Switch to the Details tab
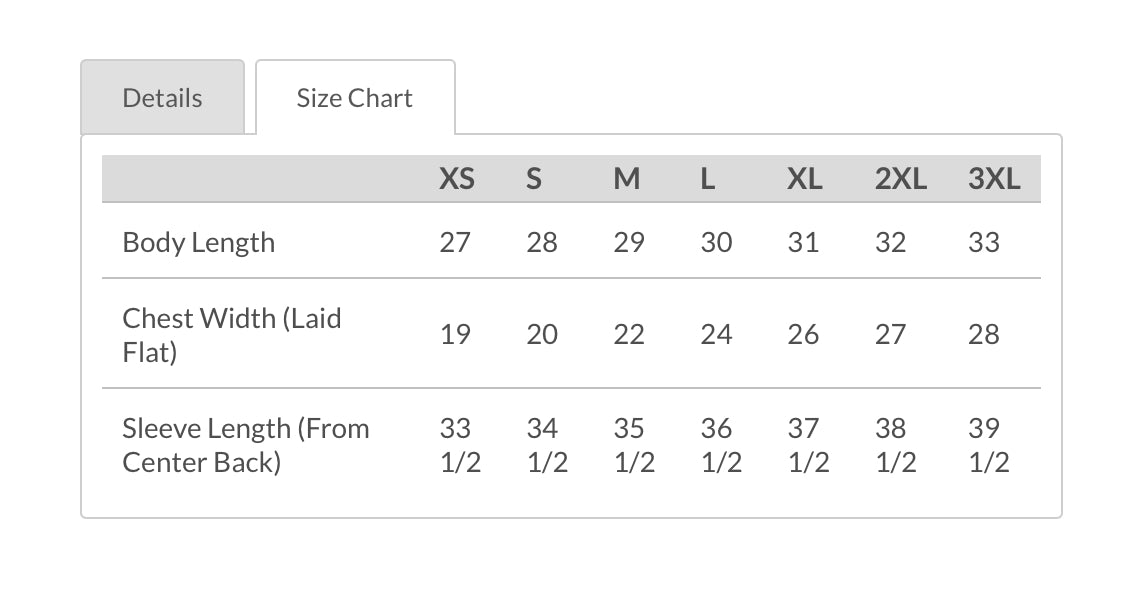1130x590 pixels. (162, 98)
